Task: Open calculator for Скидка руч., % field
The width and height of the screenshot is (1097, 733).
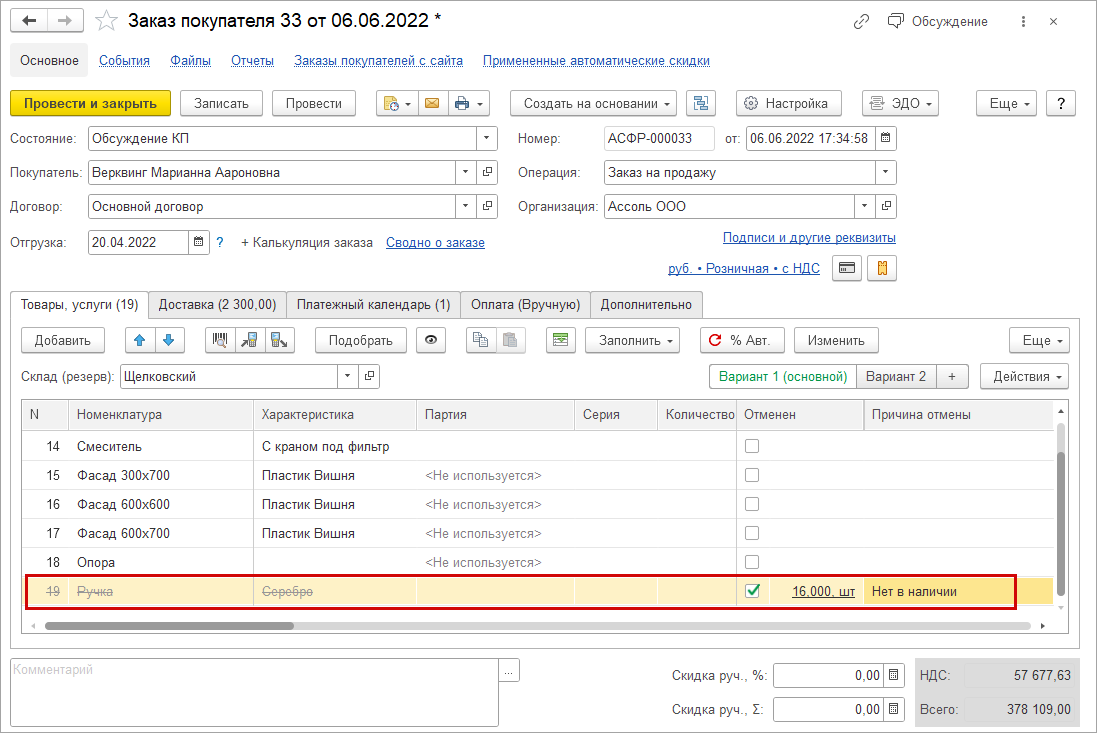Action: tap(893, 675)
